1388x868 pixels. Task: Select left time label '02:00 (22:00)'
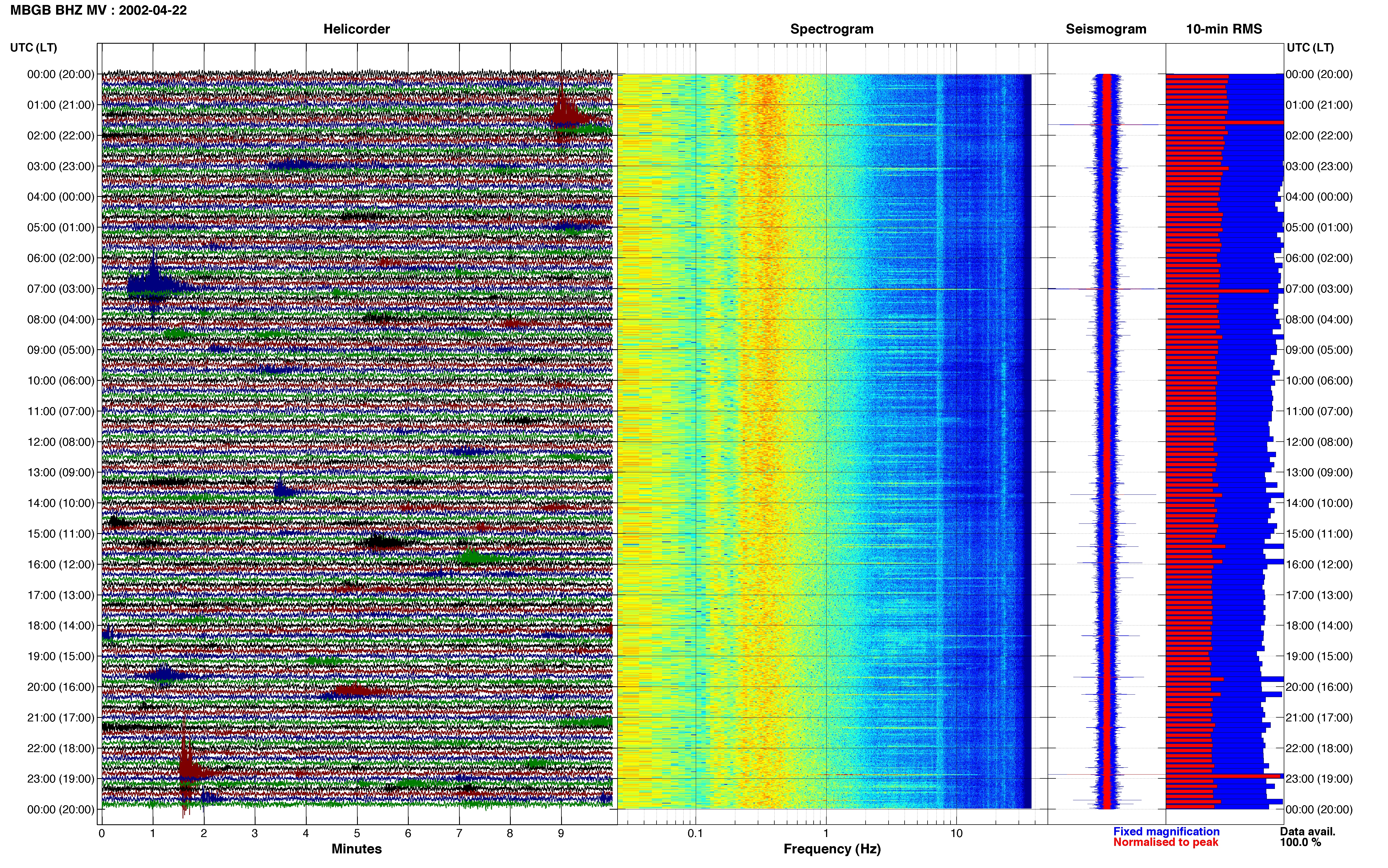pos(60,135)
